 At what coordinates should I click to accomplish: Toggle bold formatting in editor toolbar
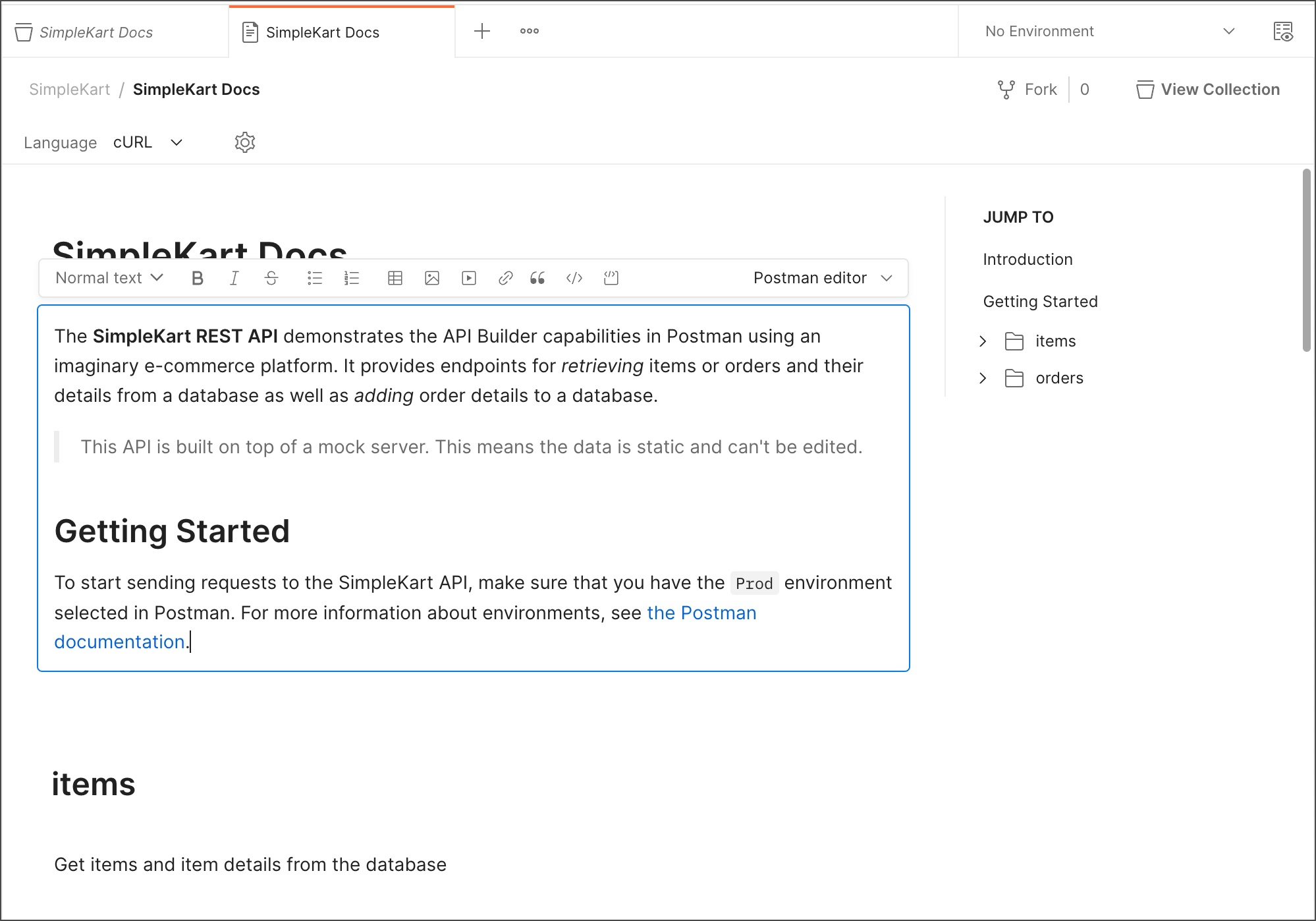[x=197, y=278]
